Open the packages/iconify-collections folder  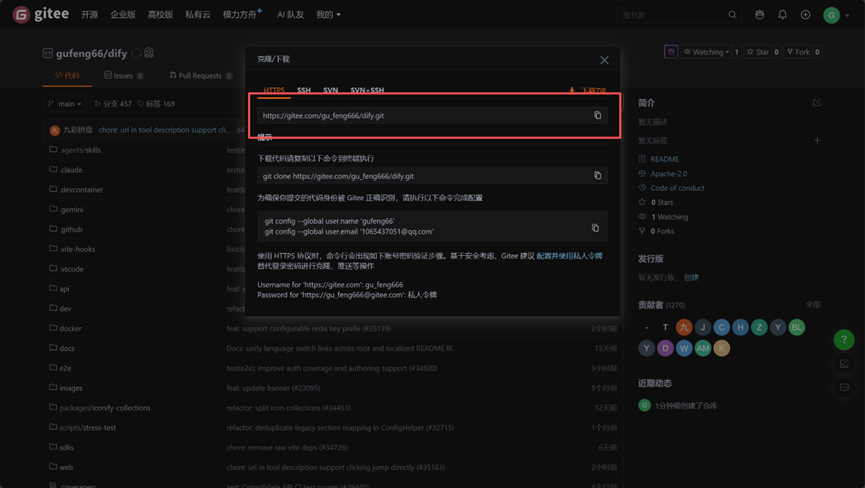coord(105,408)
